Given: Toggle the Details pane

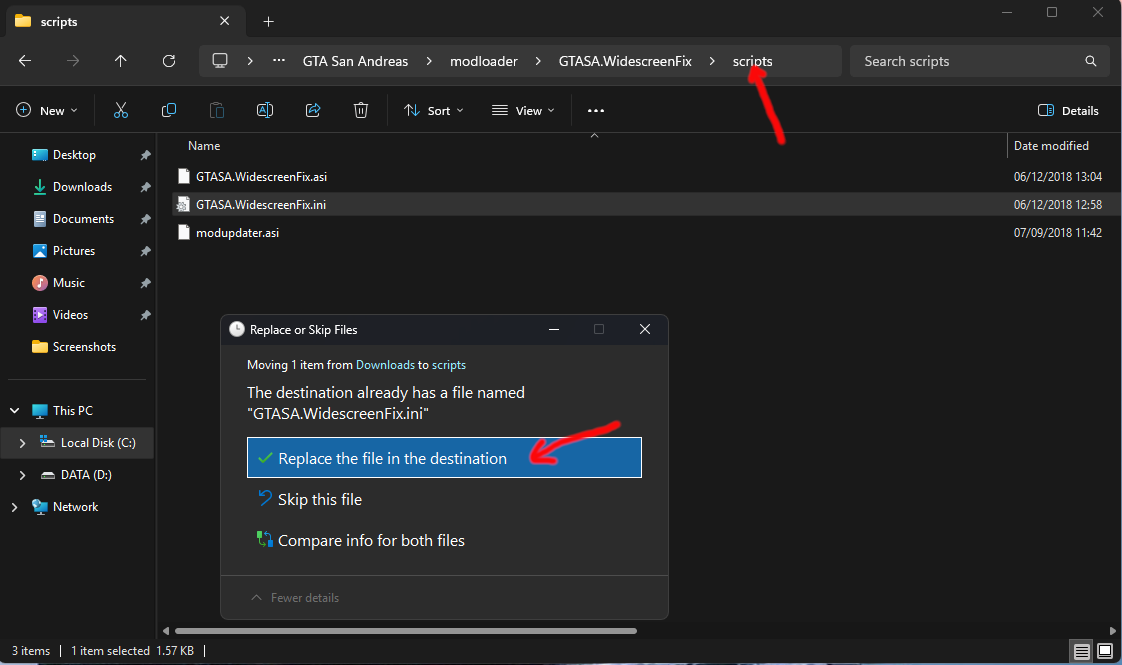Looking at the screenshot, I should [x=1068, y=110].
